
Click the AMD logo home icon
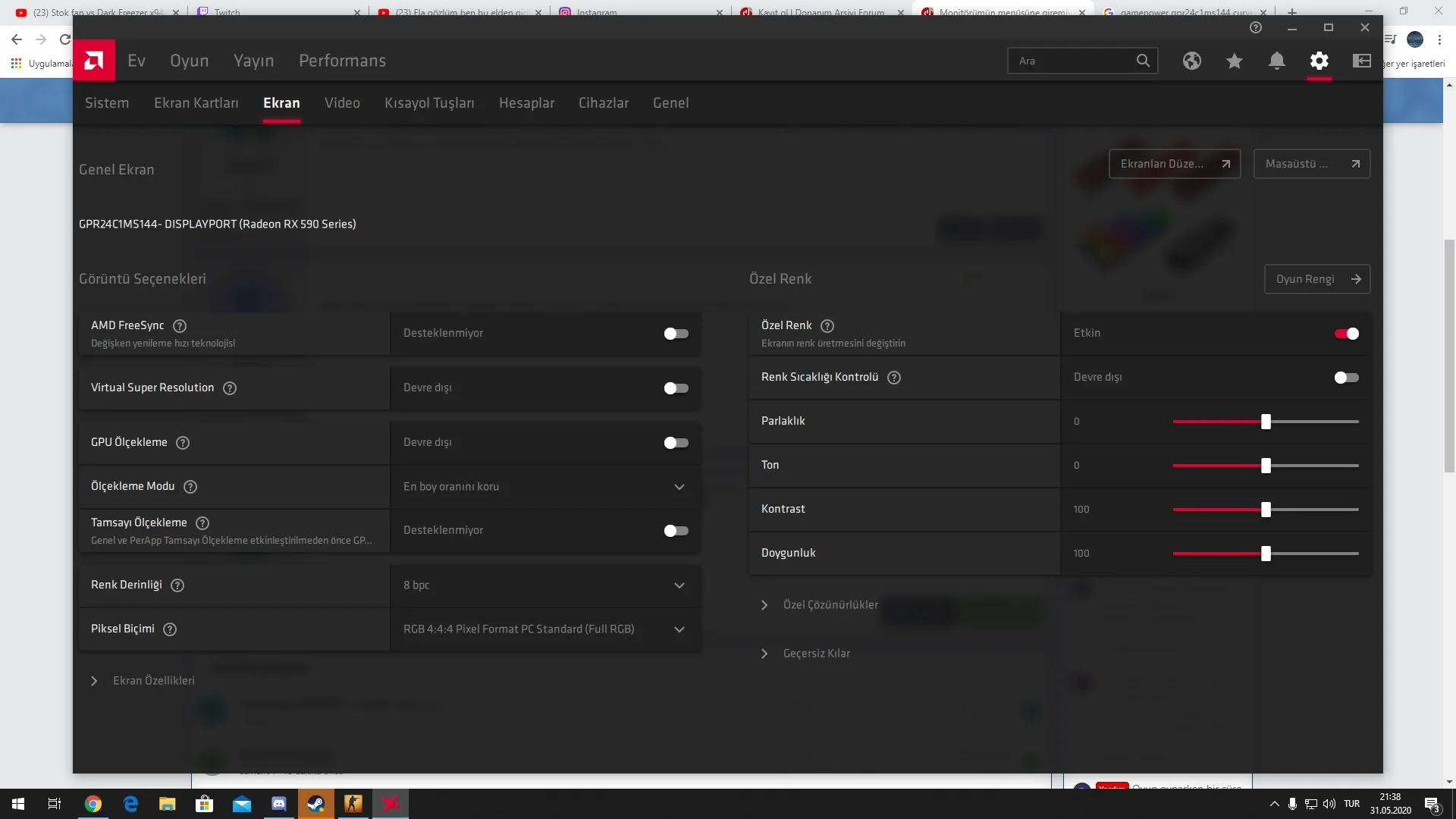(x=94, y=61)
